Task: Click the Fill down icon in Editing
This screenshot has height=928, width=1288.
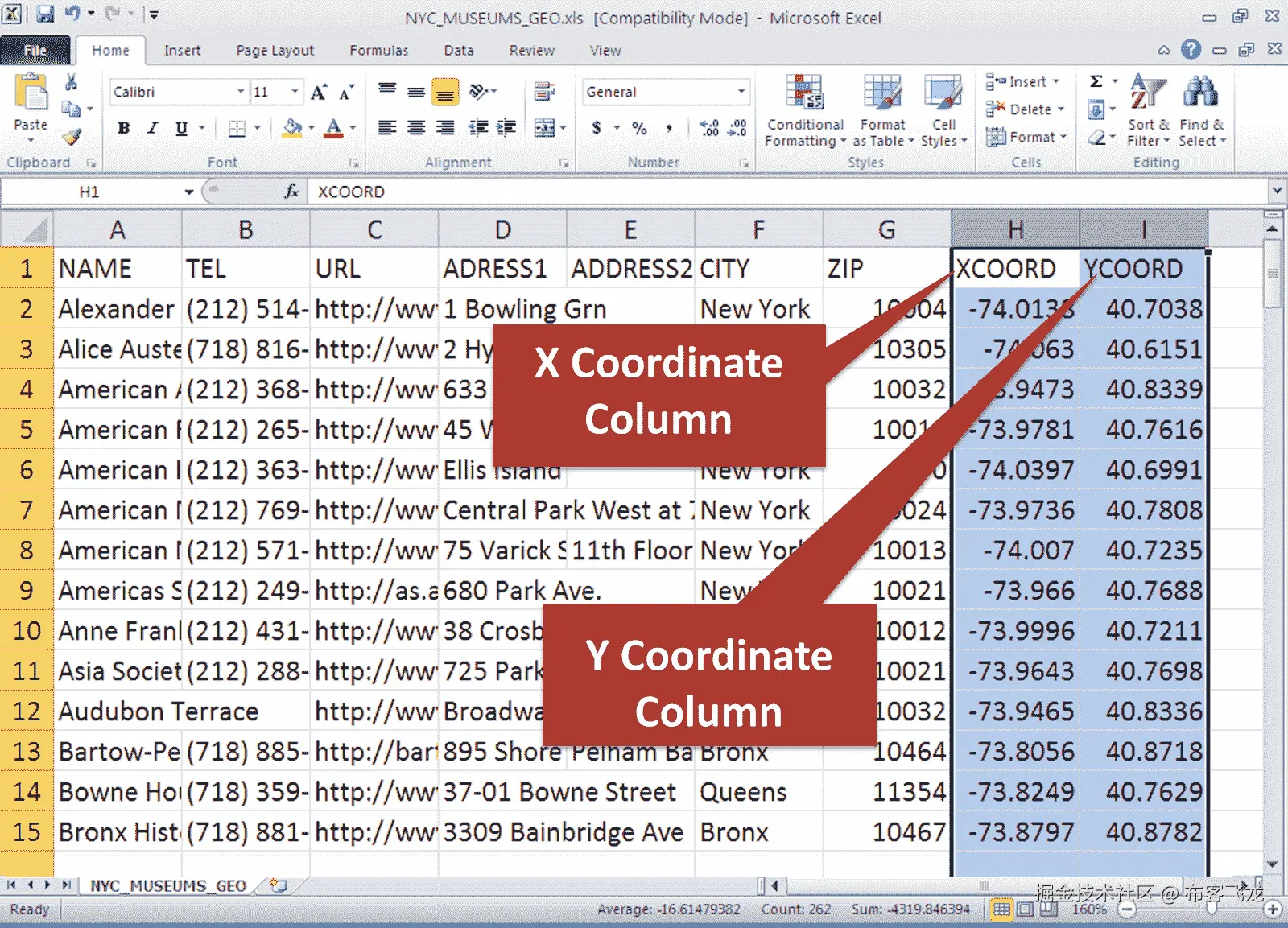Action: [x=1096, y=109]
